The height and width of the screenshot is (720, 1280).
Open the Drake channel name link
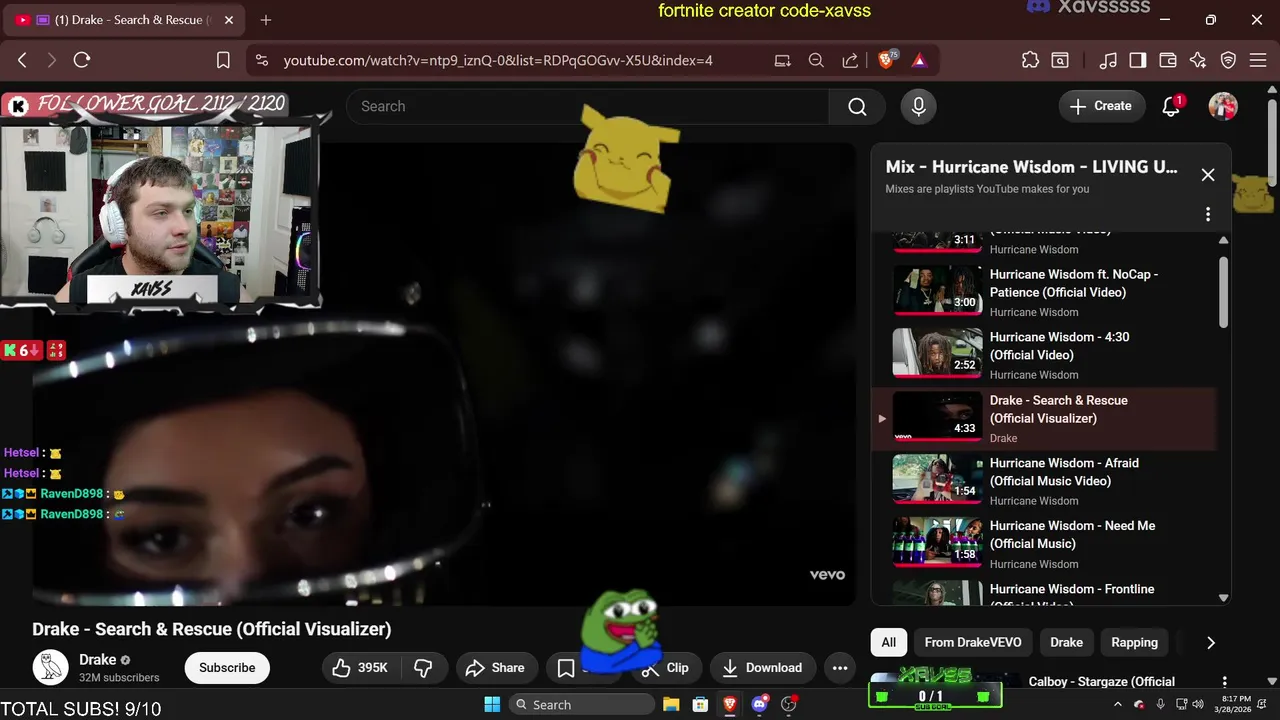click(x=98, y=660)
